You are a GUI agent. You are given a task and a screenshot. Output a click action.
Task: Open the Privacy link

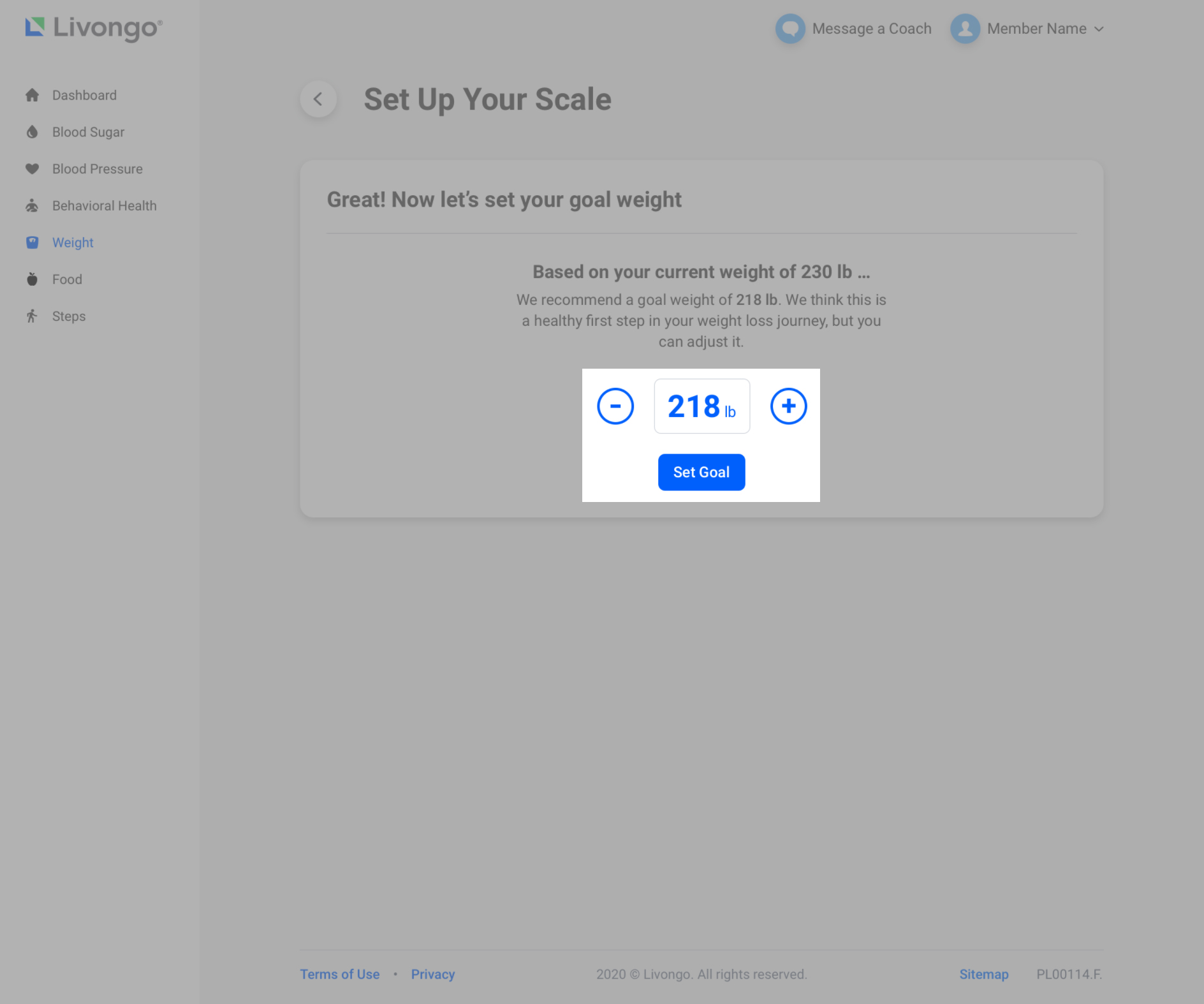pyautogui.click(x=433, y=974)
